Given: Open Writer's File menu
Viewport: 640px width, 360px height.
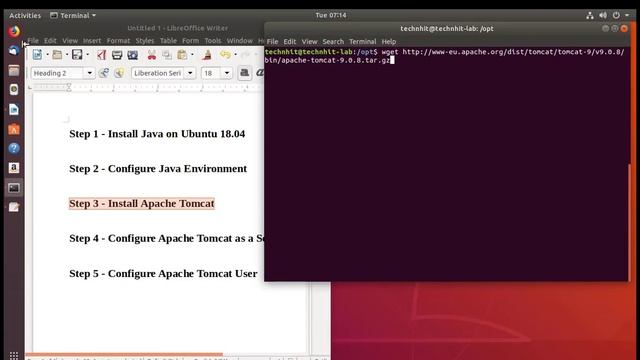Looking at the screenshot, I should [33, 41].
